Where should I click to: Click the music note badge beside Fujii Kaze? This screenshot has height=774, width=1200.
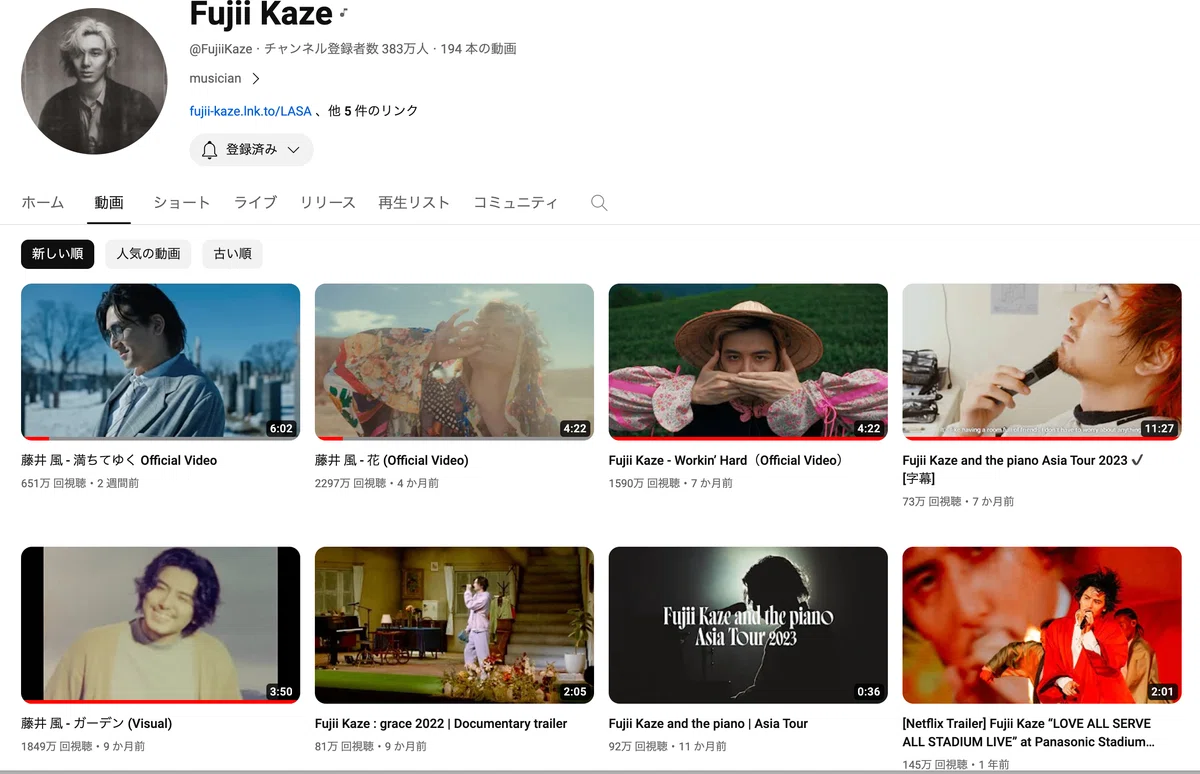tap(343, 13)
